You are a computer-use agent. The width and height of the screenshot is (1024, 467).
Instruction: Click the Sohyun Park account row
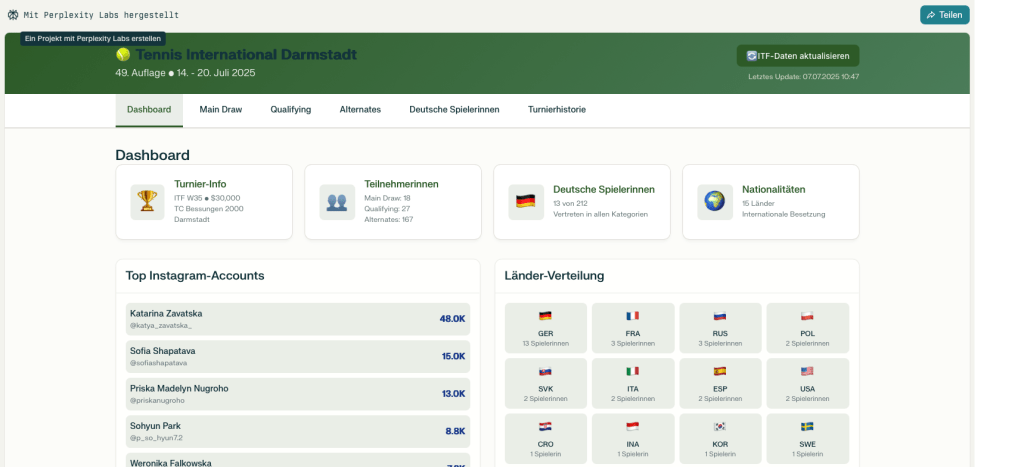coord(297,431)
